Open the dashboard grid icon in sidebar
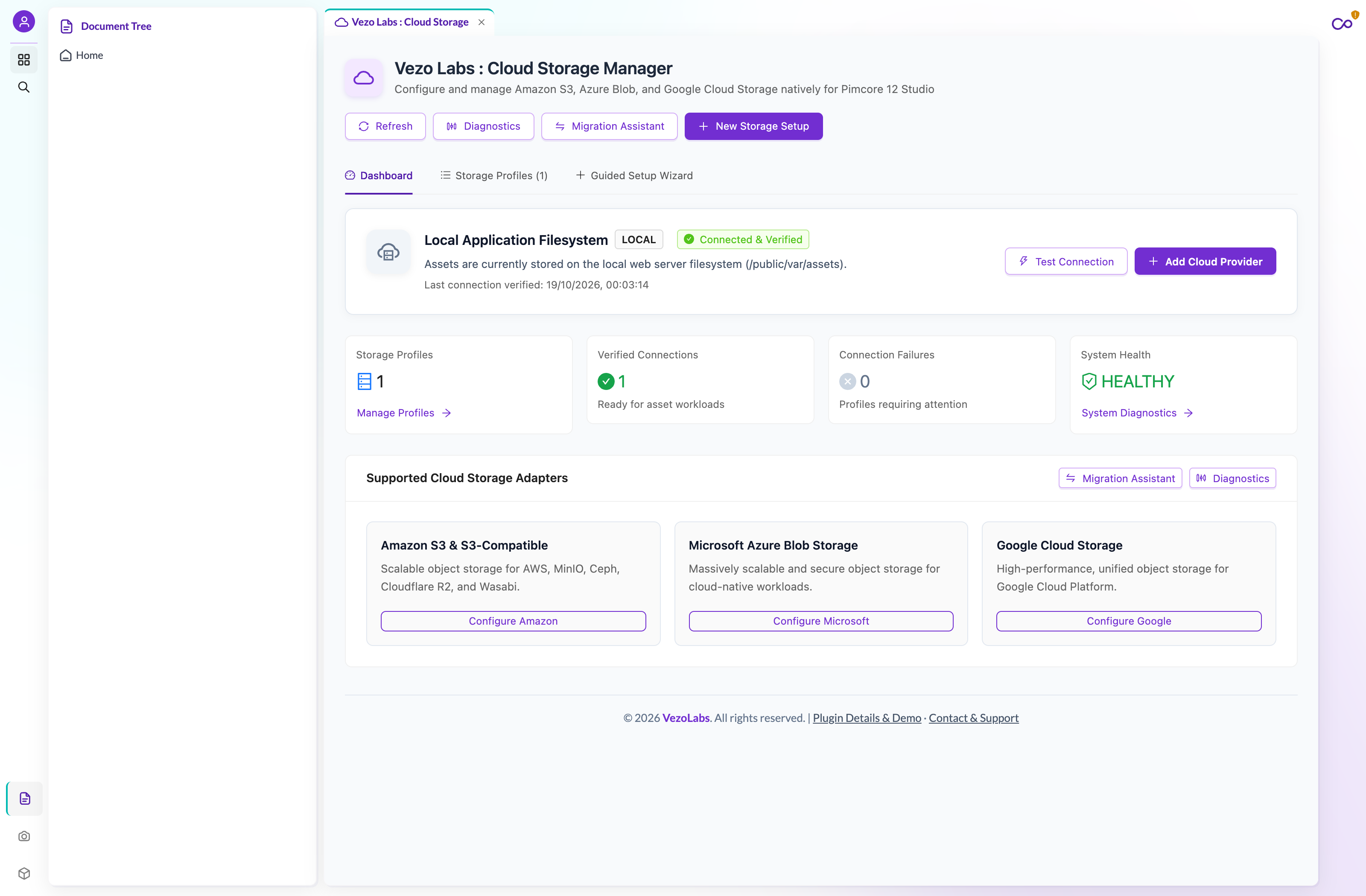1366x896 pixels. tap(23, 60)
